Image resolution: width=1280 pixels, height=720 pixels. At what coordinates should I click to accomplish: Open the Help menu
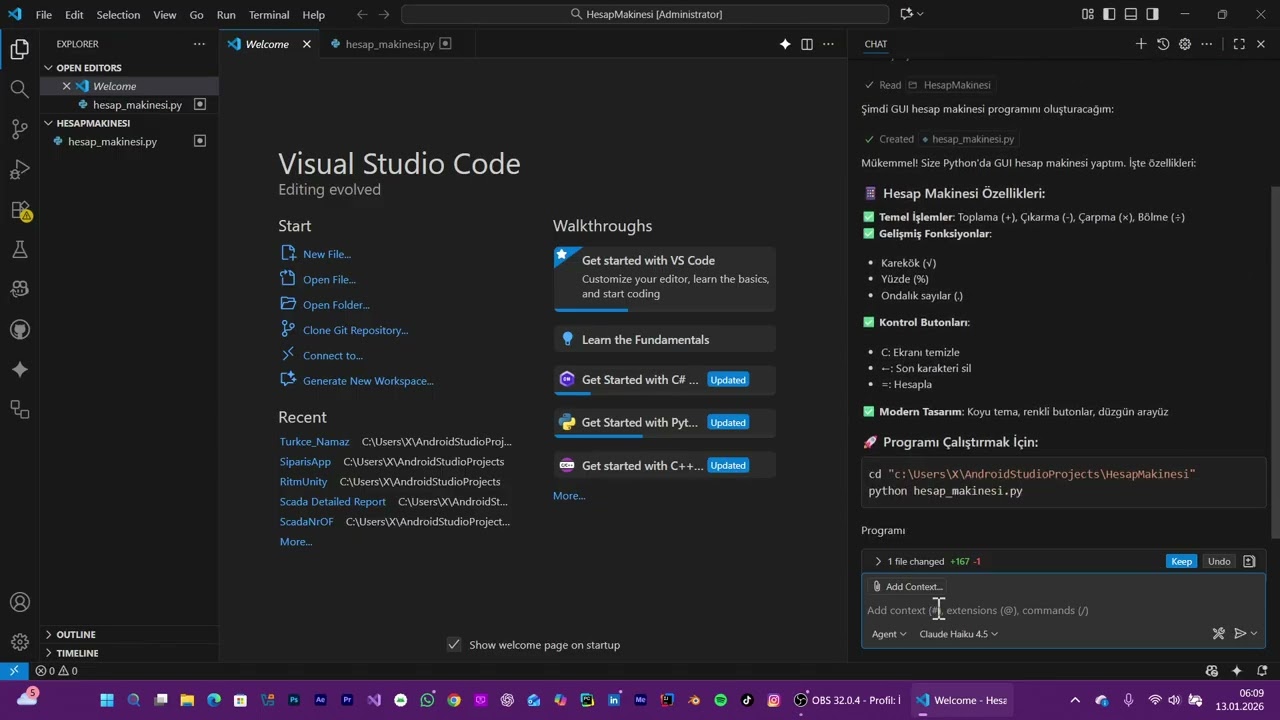coord(314,15)
